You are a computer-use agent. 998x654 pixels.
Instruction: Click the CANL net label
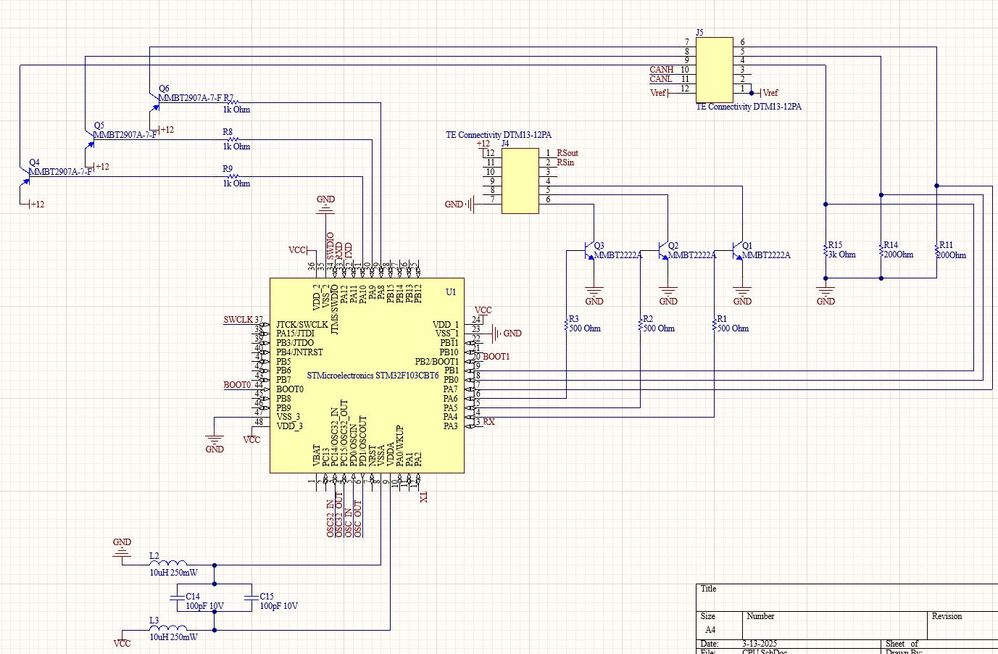click(661, 79)
